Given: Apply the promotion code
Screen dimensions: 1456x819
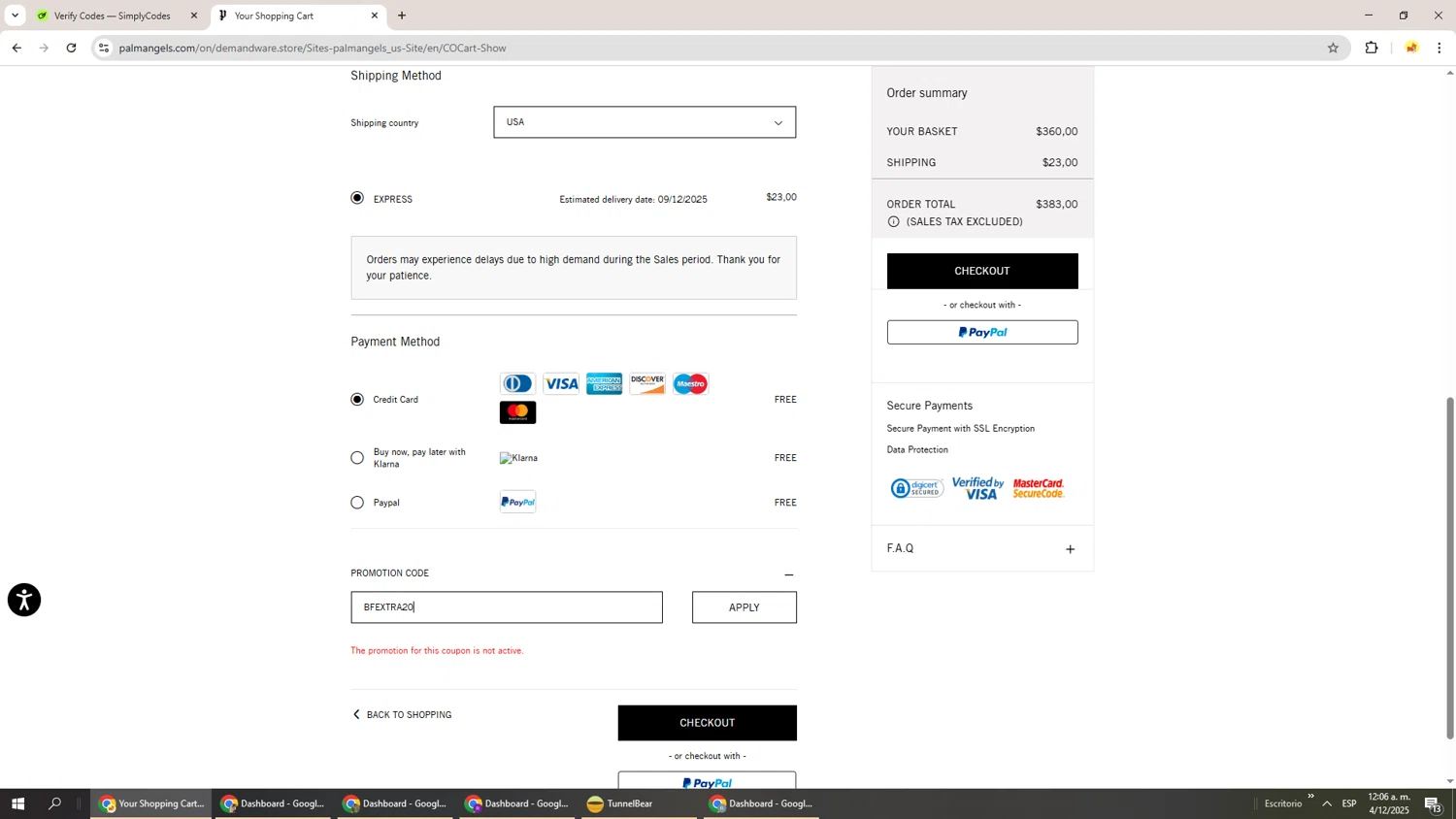Looking at the screenshot, I should [745, 607].
